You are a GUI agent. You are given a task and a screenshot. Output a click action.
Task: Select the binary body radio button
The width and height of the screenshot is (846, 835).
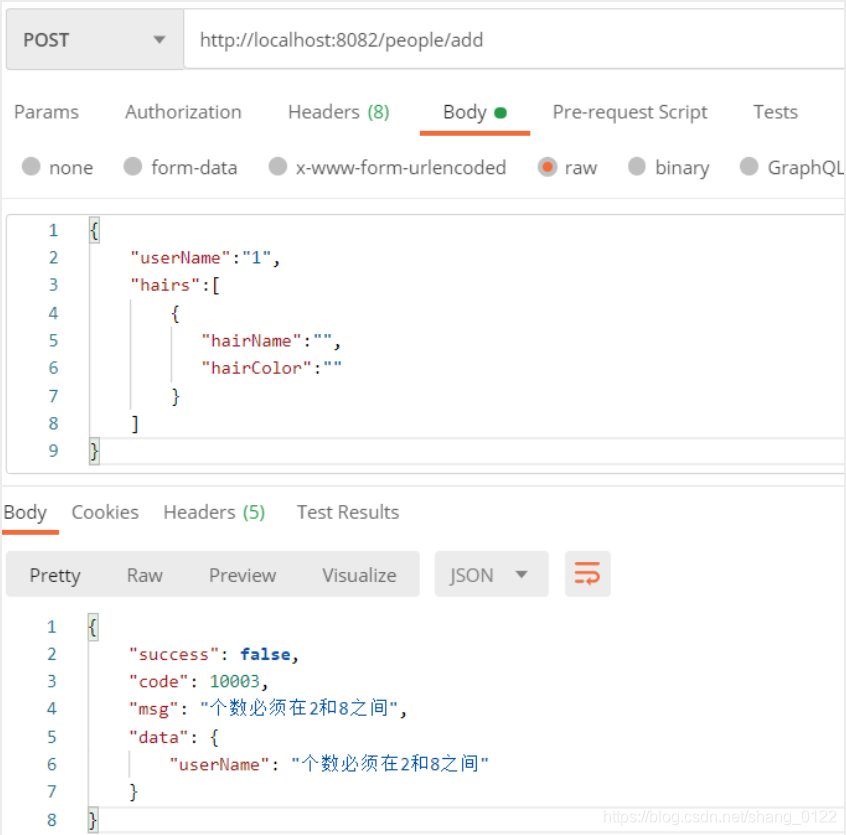(x=637, y=167)
